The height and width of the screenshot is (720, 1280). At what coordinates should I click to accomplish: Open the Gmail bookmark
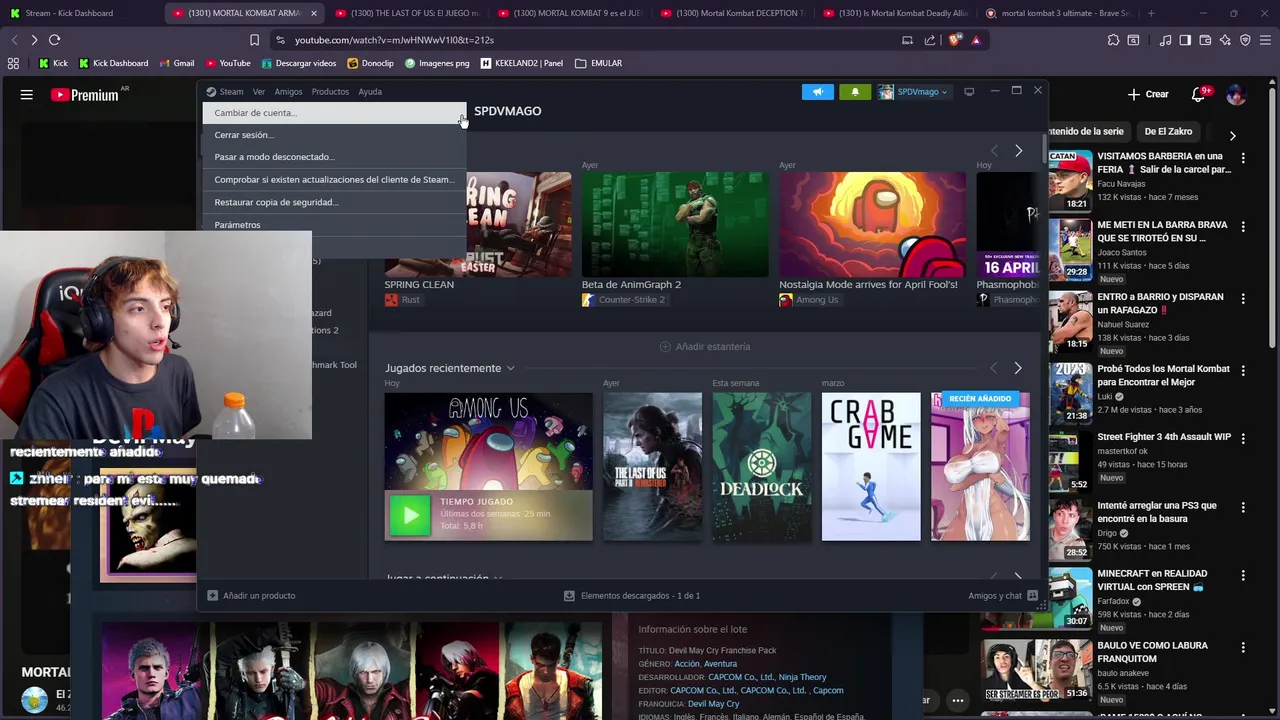[x=177, y=63]
